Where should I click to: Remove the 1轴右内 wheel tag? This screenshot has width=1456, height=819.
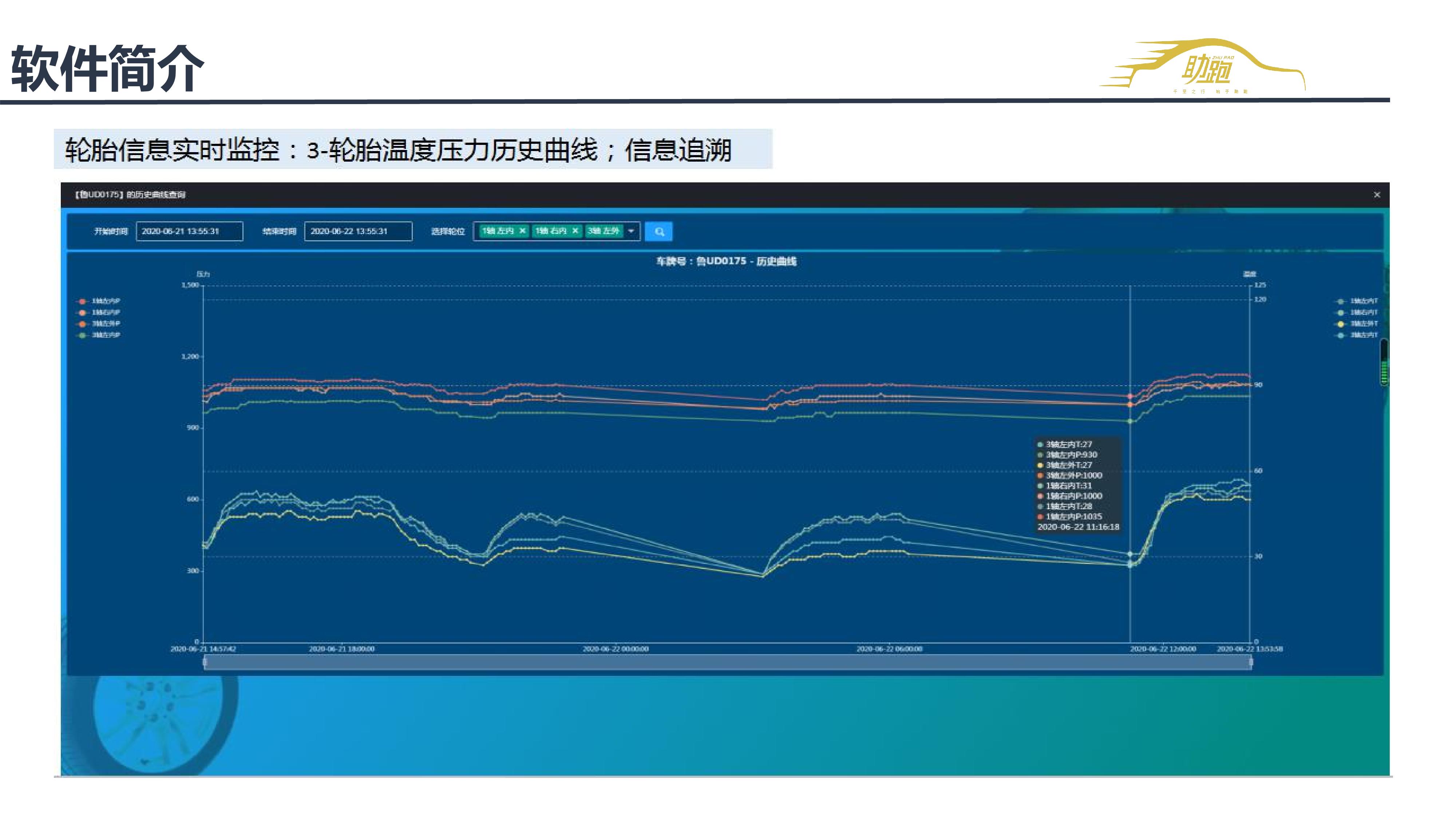coord(575,231)
